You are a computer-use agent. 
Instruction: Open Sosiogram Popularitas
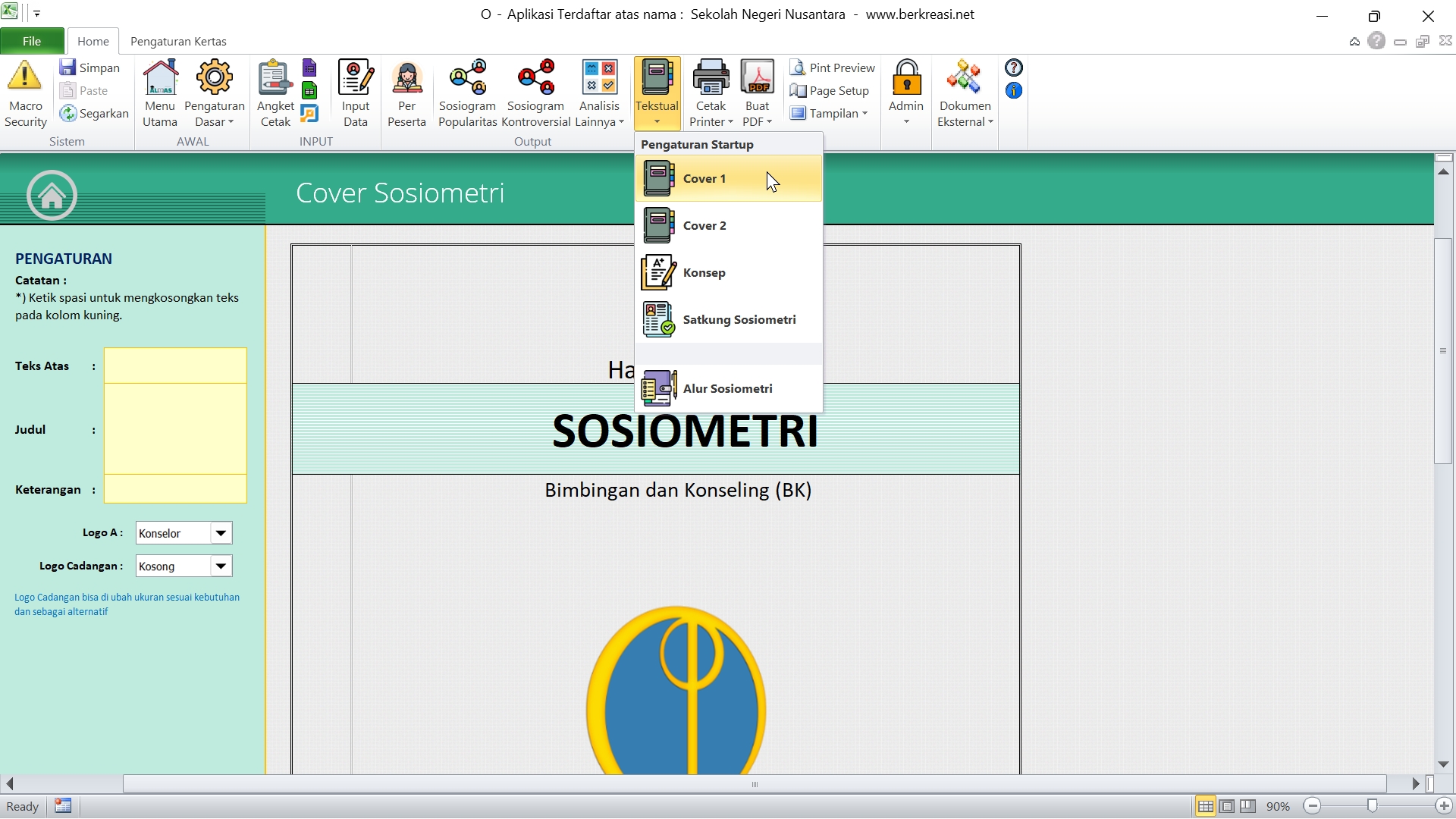[x=467, y=77]
